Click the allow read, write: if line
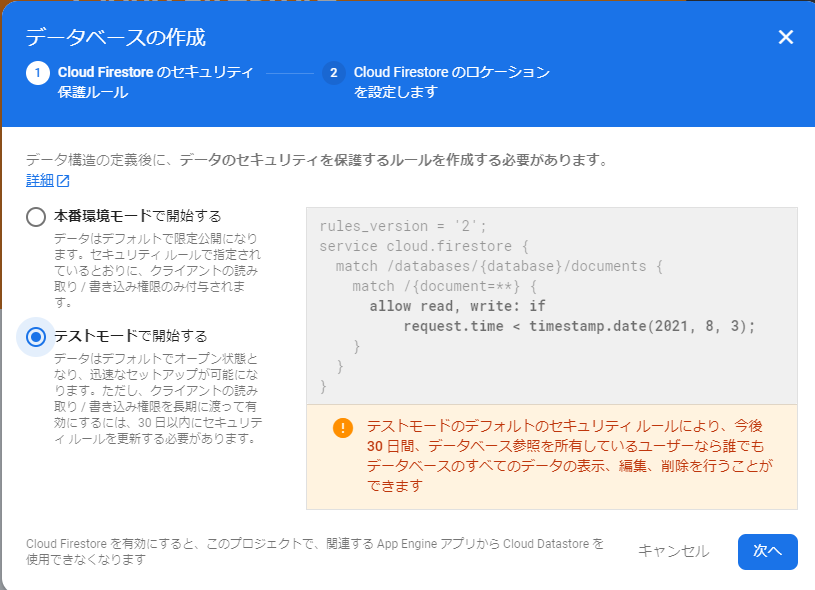Image resolution: width=815 pixels, height=590 pixels. (x=457, y=306)
